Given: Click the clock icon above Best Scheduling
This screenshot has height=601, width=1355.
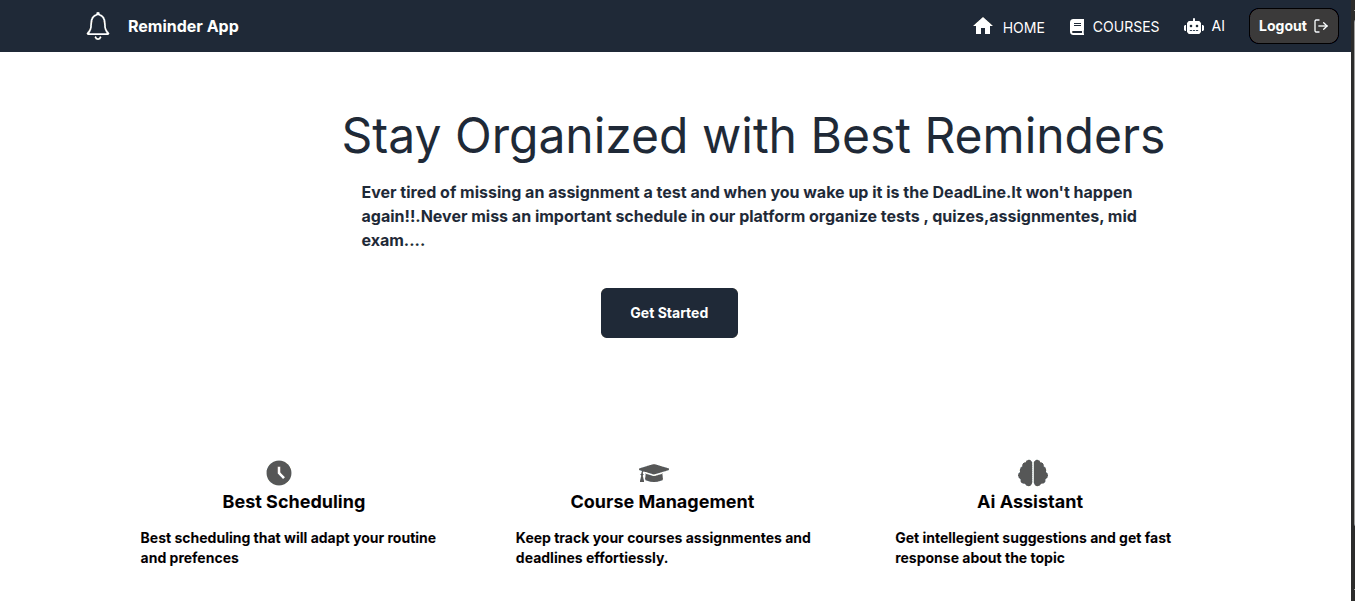Looking at the screenshot, I should point(279,473).
